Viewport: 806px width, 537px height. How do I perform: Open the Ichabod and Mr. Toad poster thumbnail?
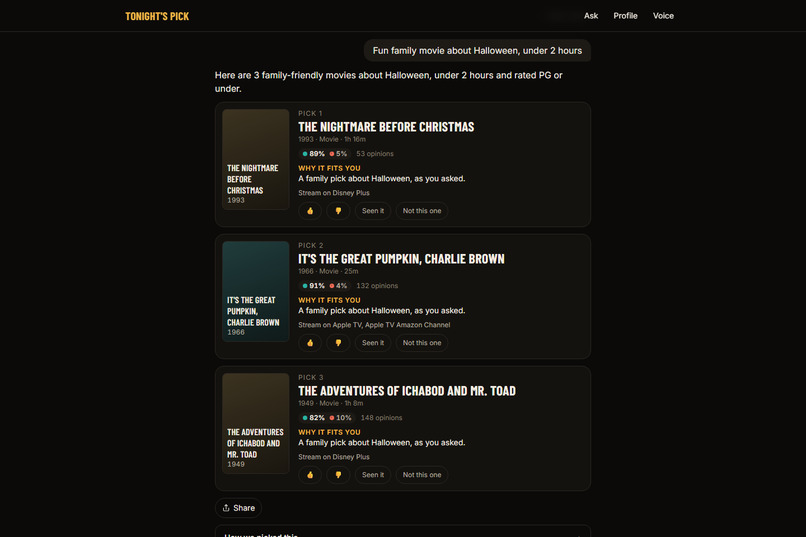[x=255, y=423]
